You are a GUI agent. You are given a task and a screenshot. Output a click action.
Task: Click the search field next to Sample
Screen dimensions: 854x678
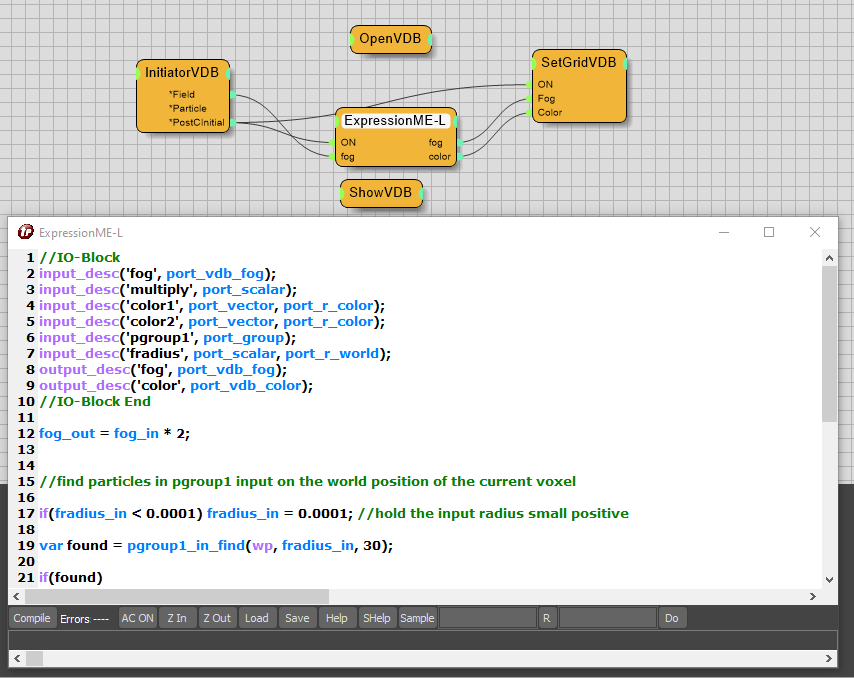487,618
